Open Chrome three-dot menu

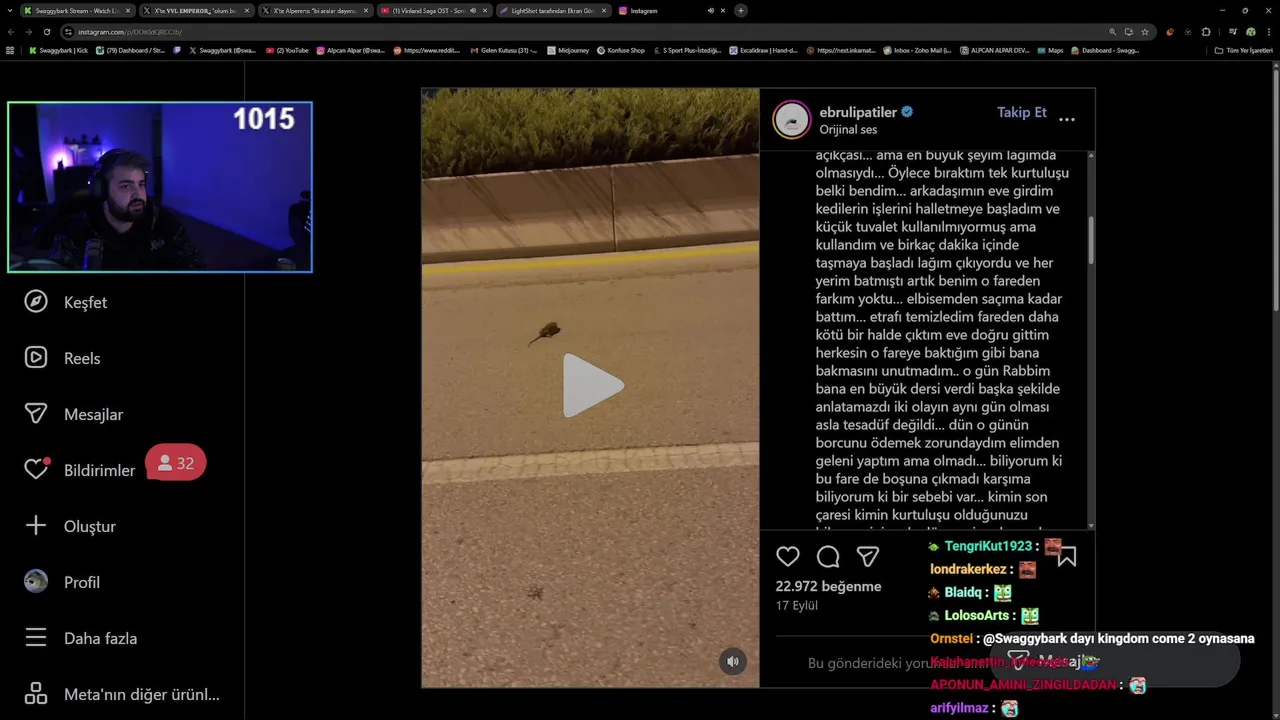point(1268,31)
